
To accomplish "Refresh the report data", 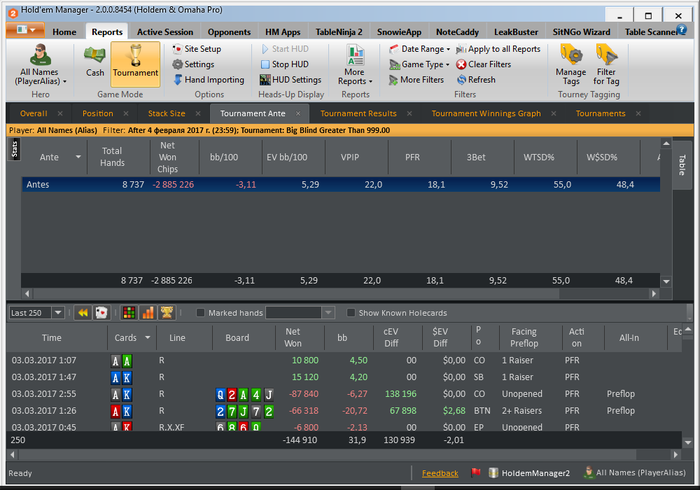I will [x=476, y=80].
